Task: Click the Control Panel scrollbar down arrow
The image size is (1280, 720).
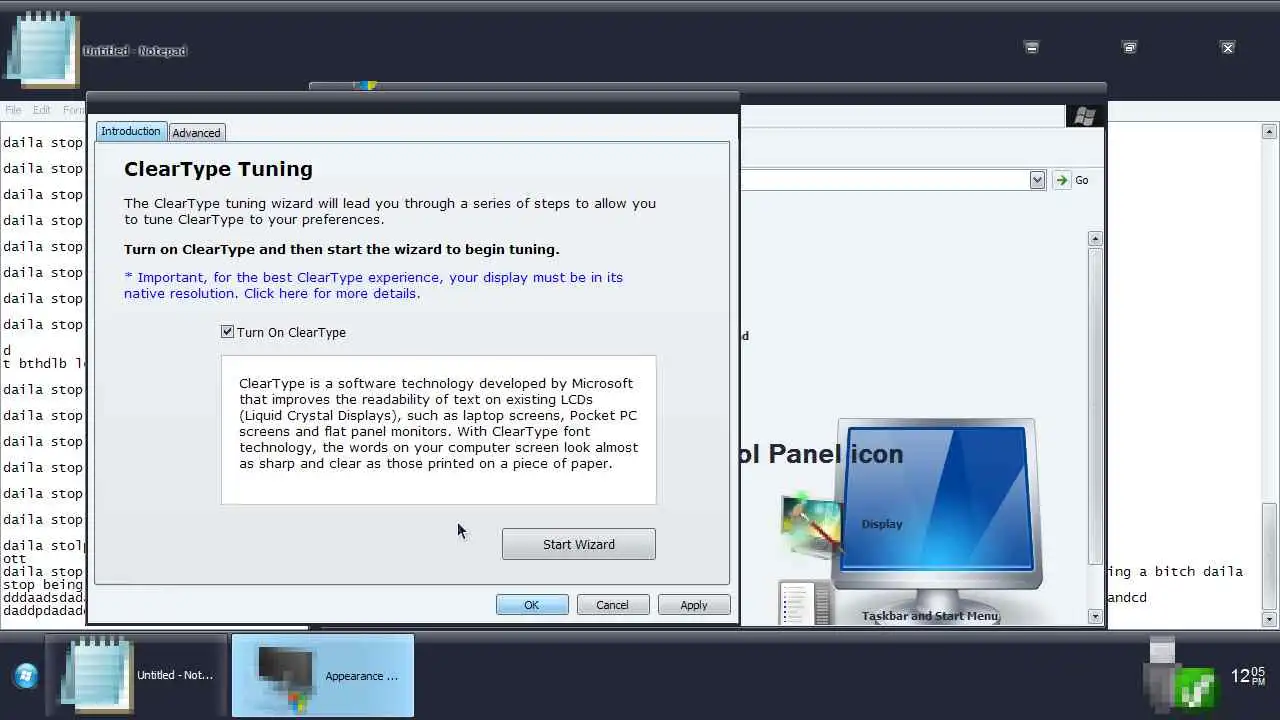Action: [x=1095, y=617]
